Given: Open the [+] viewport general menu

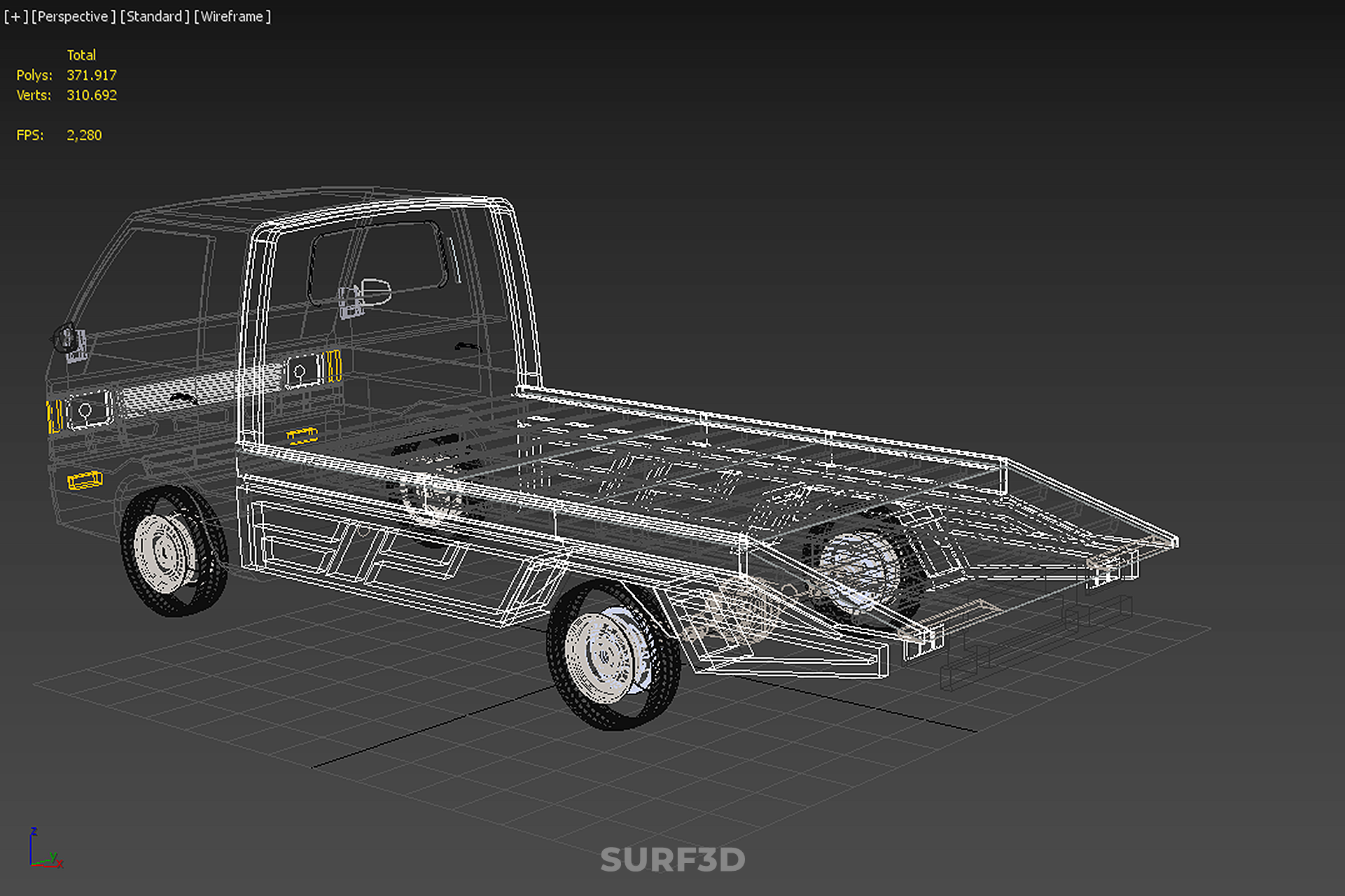Looking at the screenshot, I should (x=15, y=16).
